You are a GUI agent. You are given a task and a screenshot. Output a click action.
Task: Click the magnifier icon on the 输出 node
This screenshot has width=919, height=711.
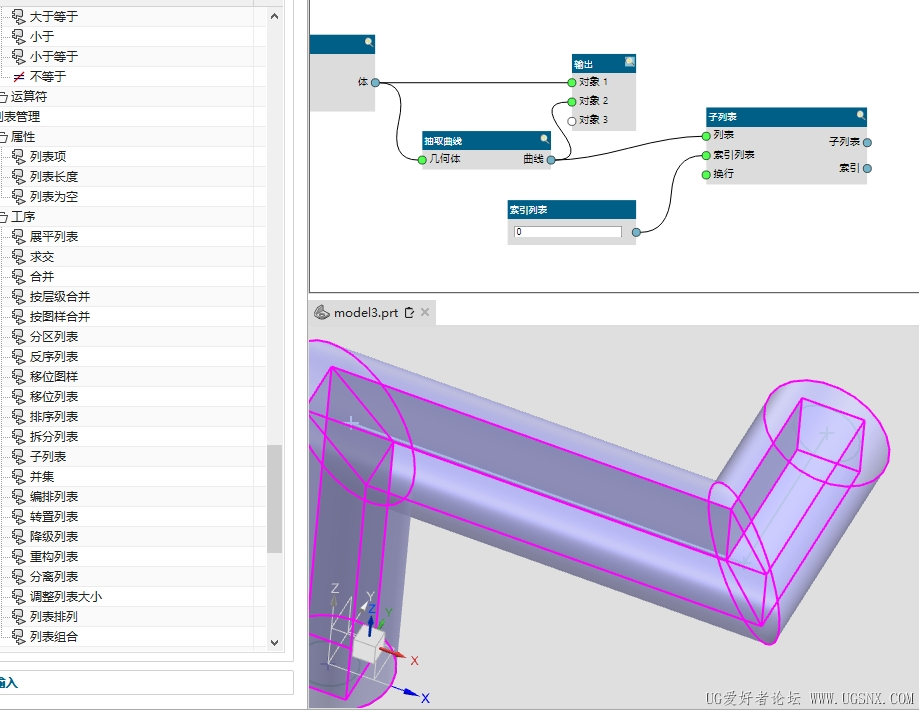[x=629, y=62]
